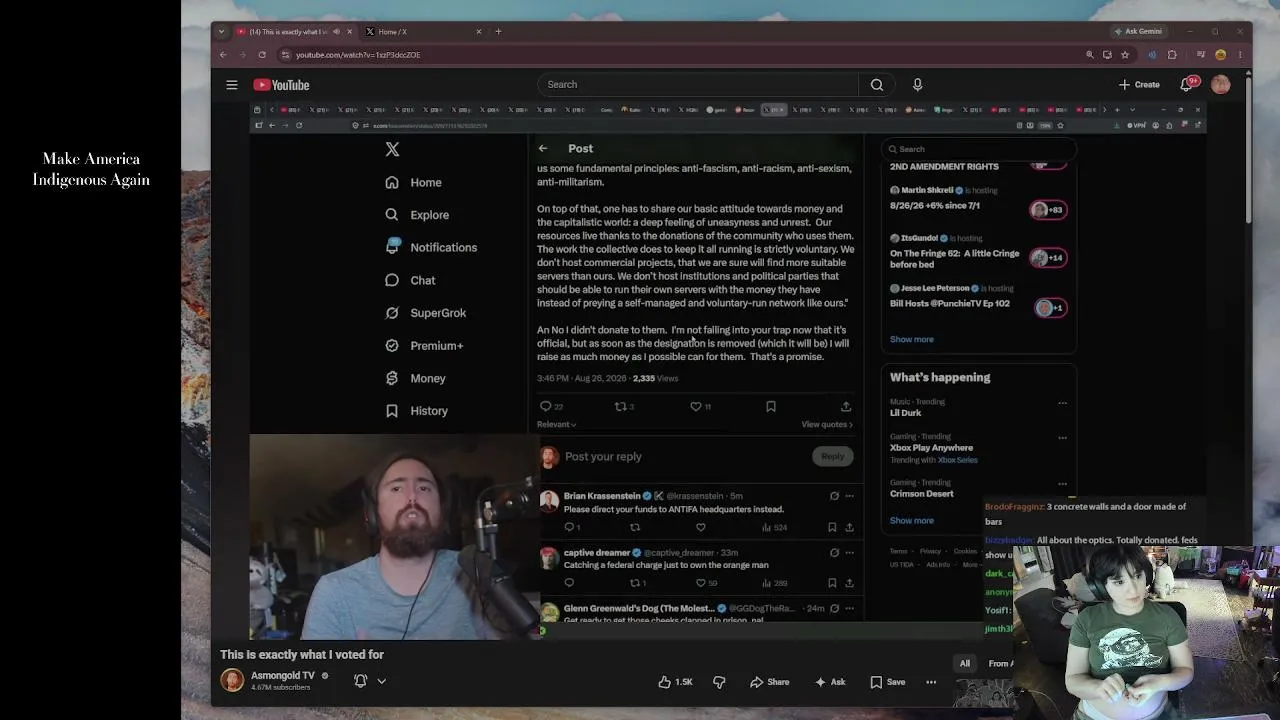Click the back arrow beside Post heading
This screenshot has height=720, width=1280.
543,149
